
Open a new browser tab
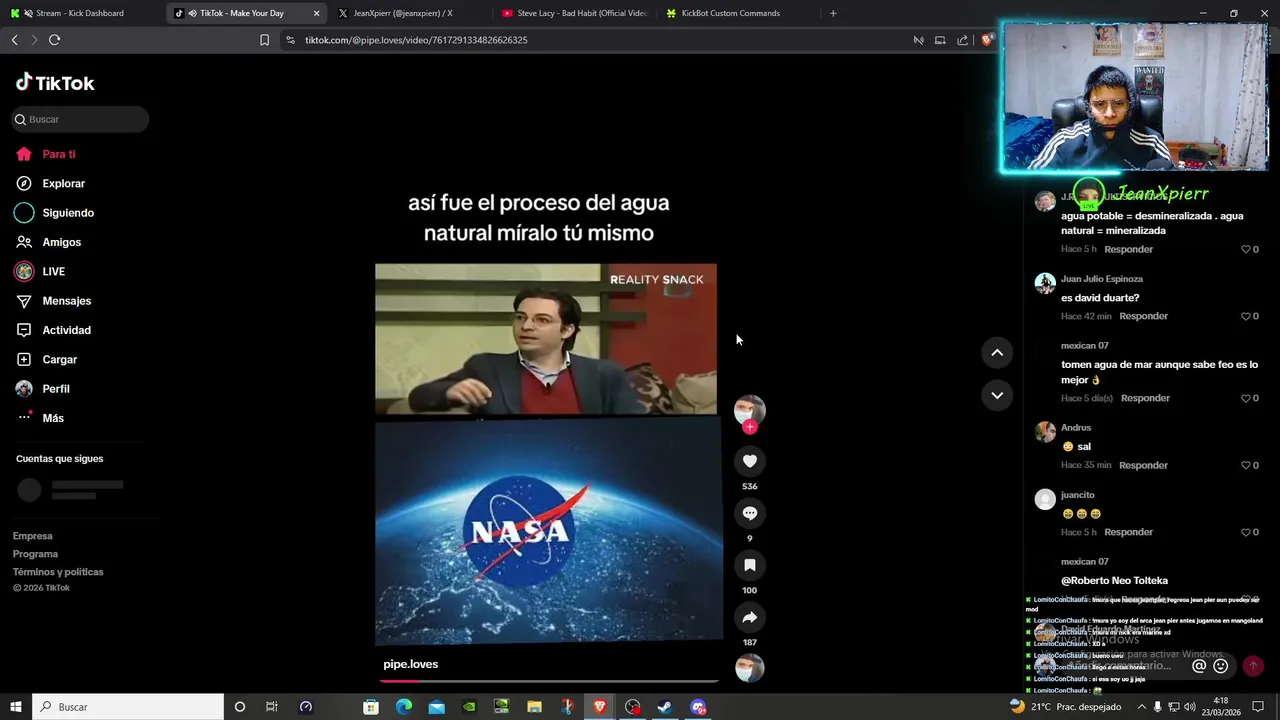833,13
